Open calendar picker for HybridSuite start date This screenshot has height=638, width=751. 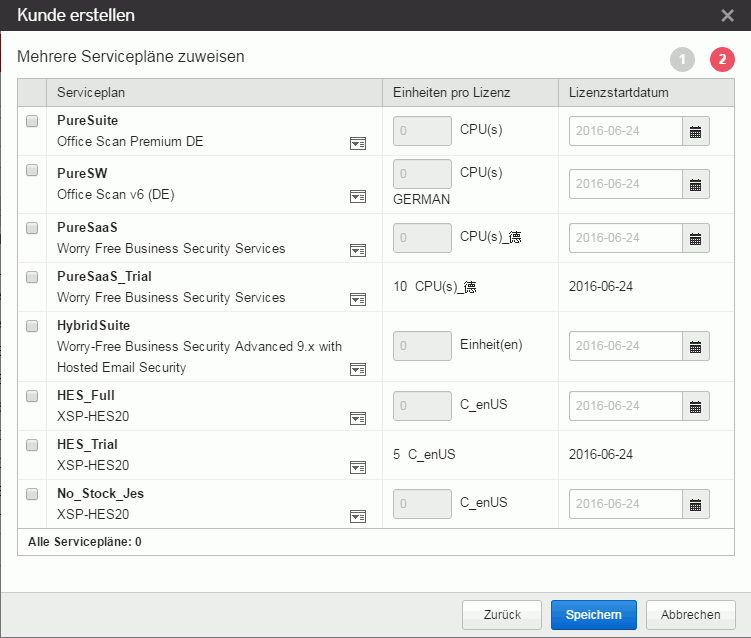point(696,346)
